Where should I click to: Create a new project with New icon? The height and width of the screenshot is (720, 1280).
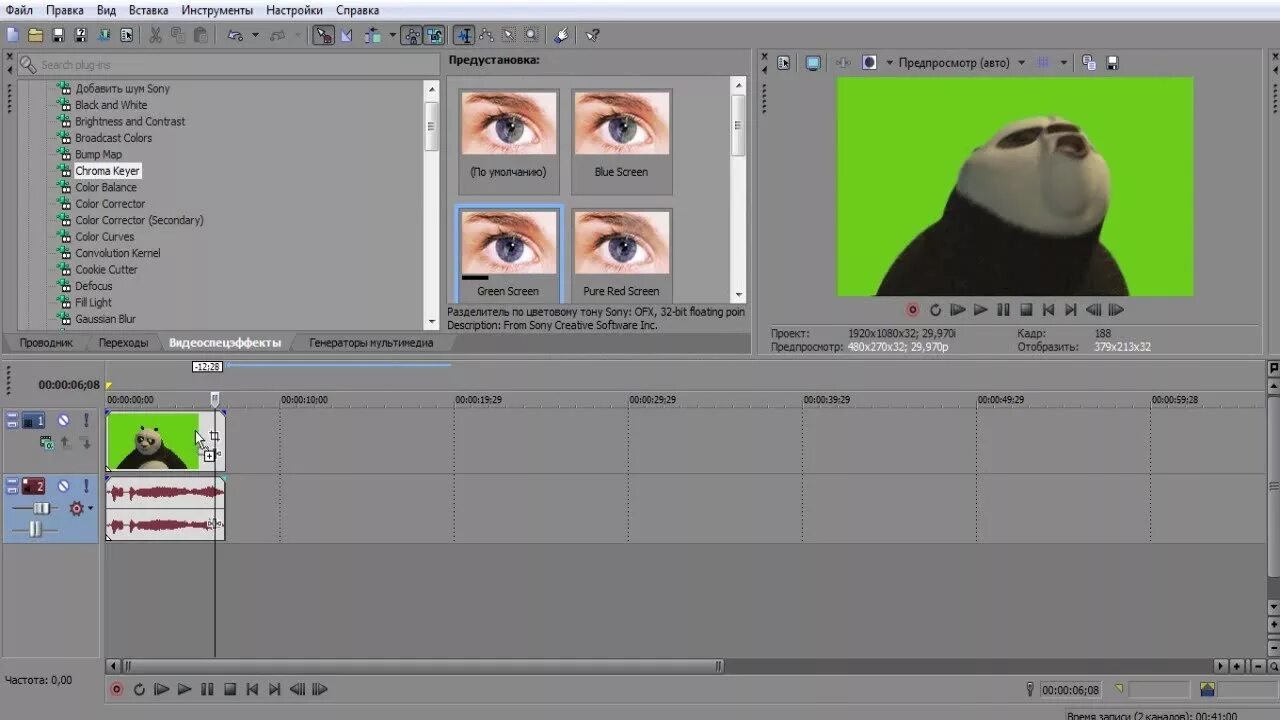tap(12, 35)
